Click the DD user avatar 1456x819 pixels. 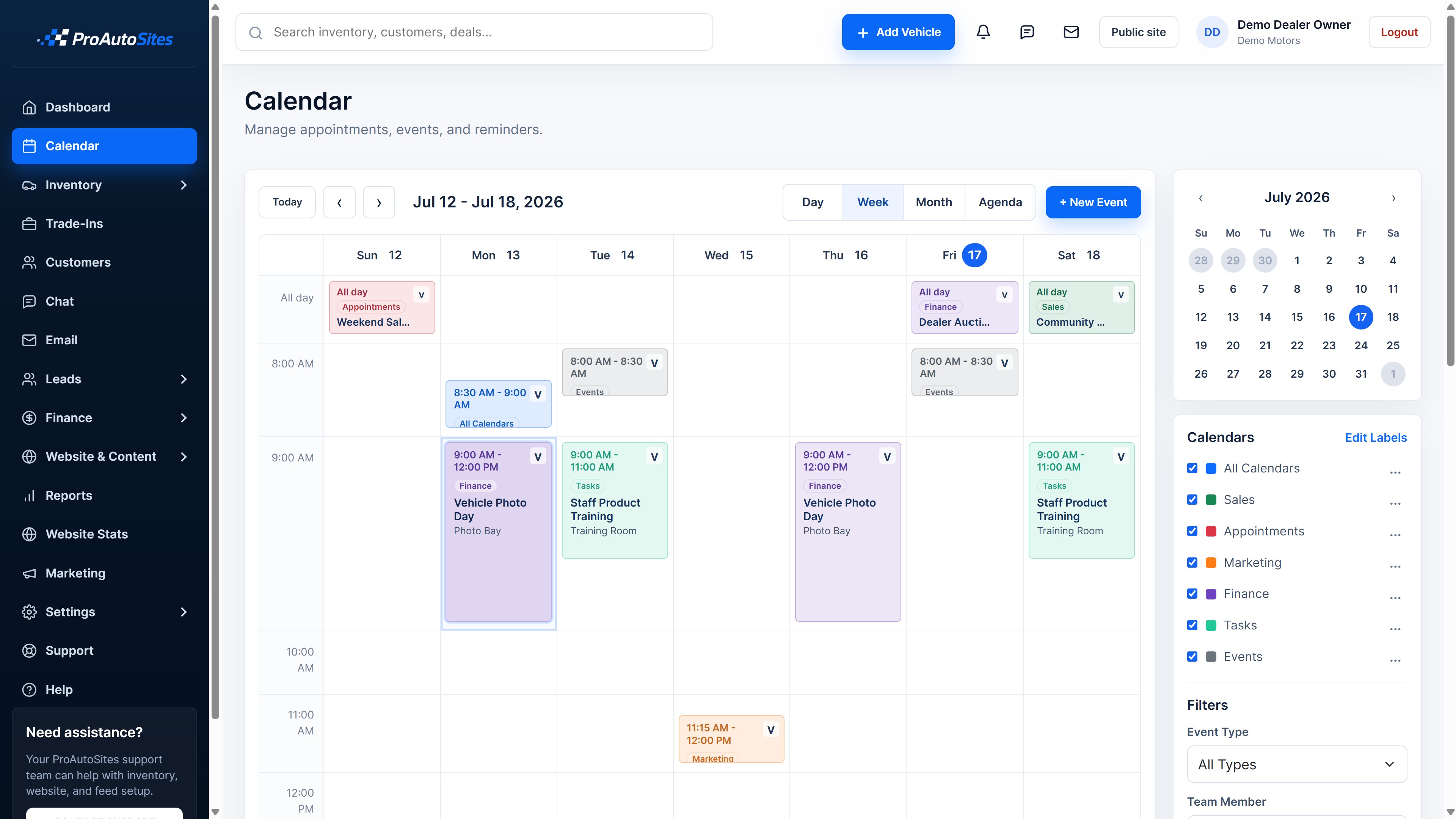1212,32
